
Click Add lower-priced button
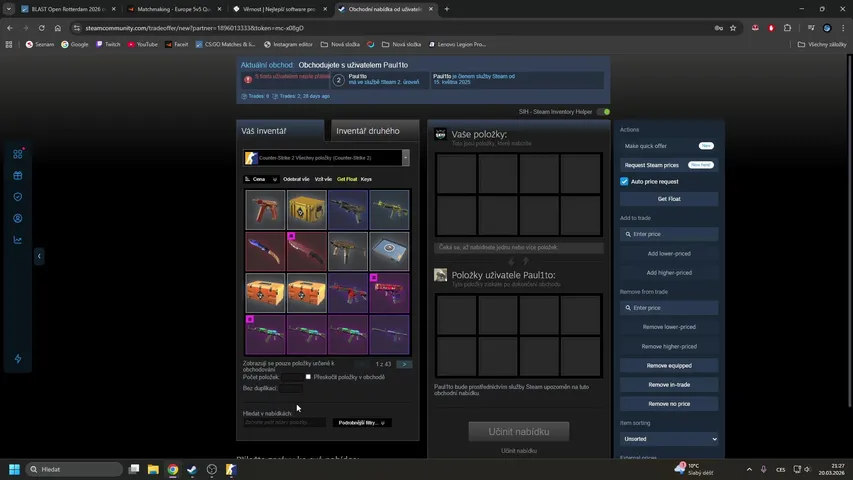[669, 254]
